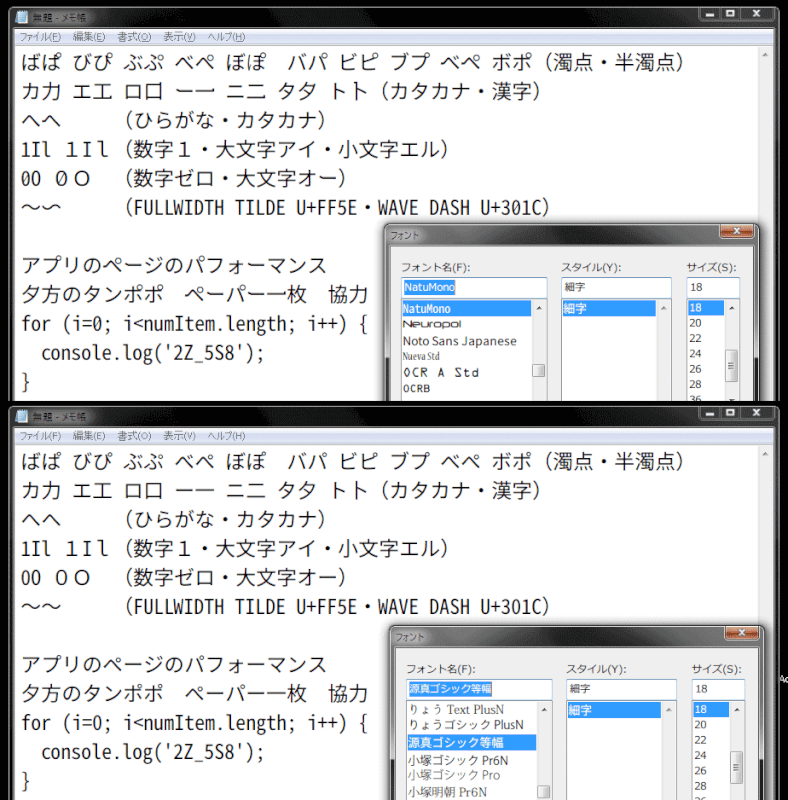
Task: Click Notepad icon in top window title bar
Action: point(21,17)
